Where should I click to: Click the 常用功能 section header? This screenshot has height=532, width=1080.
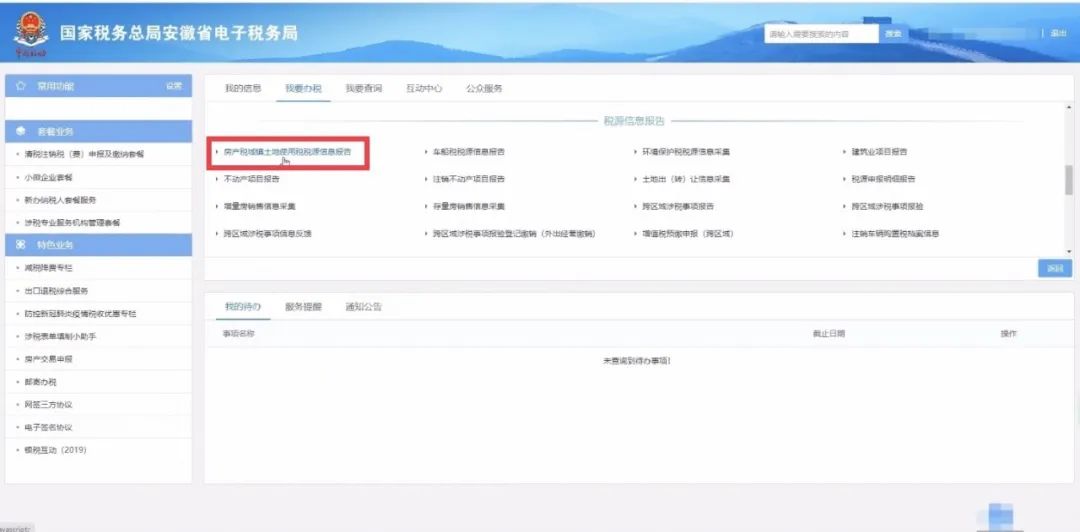pos(98,86)
